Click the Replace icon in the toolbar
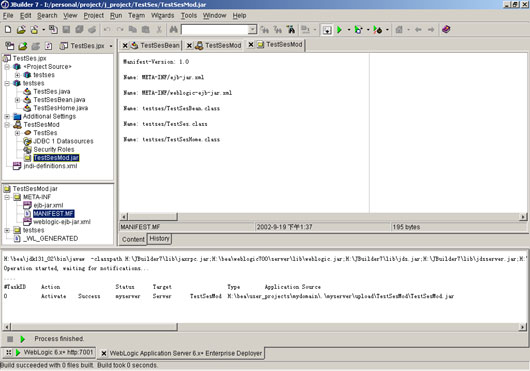The width and height of the screenshot is (530, 371). [x=278, y=30]
